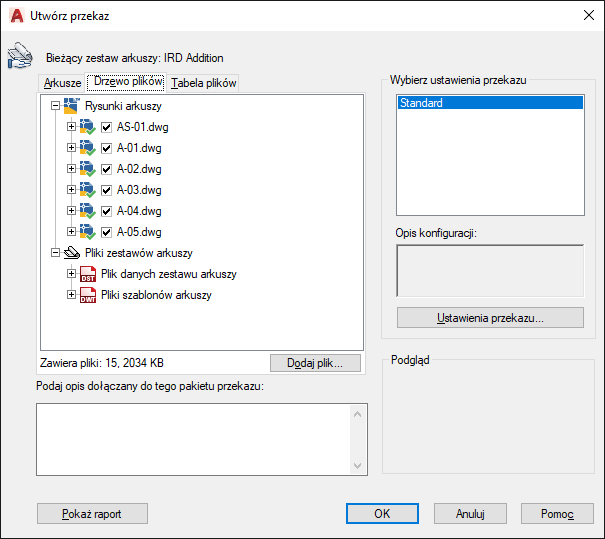The width and height of the screenshot is (605, 539).
Task: Select the Rysunki arkuszy label
Action: [x=123, y=106]
